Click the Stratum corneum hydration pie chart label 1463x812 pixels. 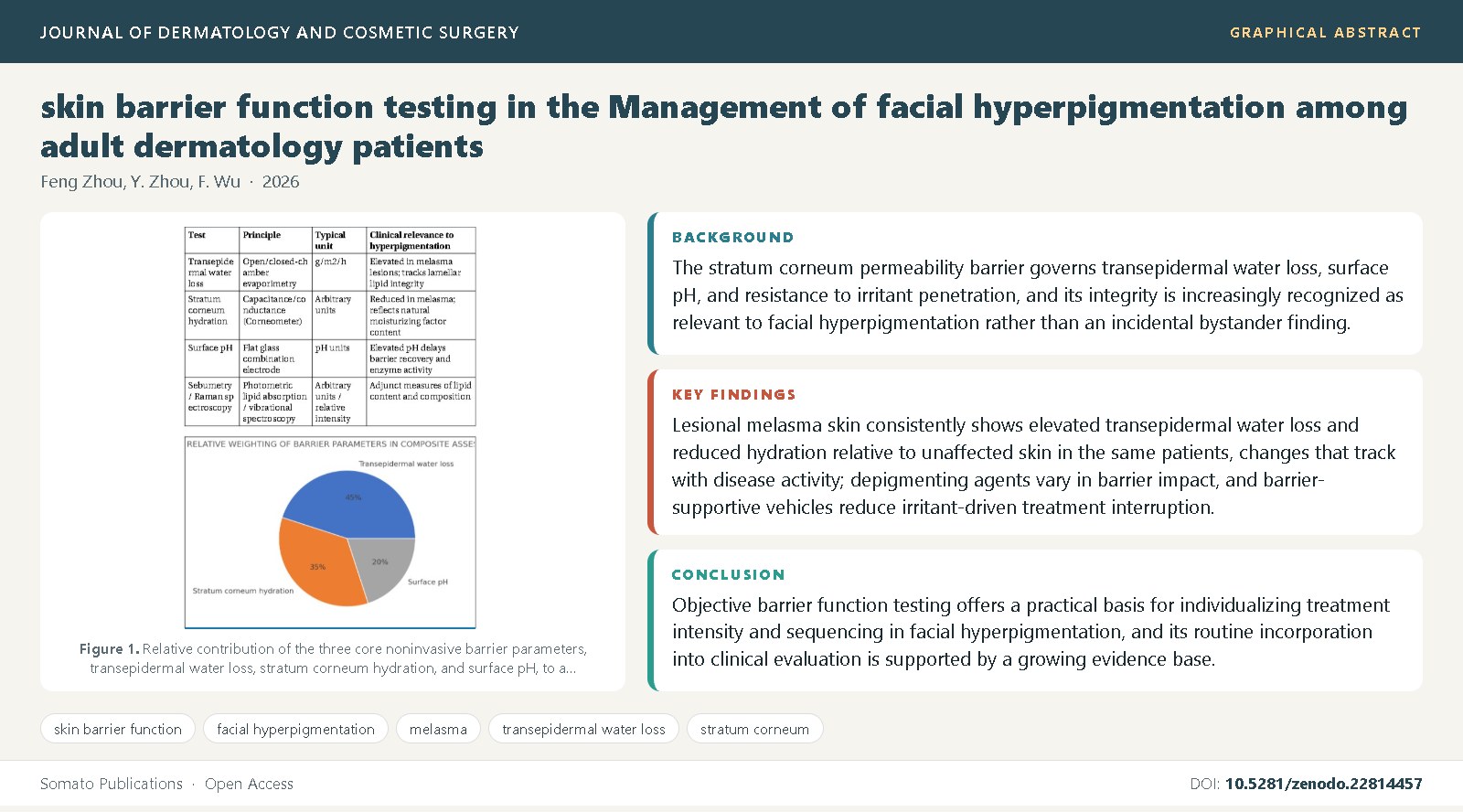[243, 591]
